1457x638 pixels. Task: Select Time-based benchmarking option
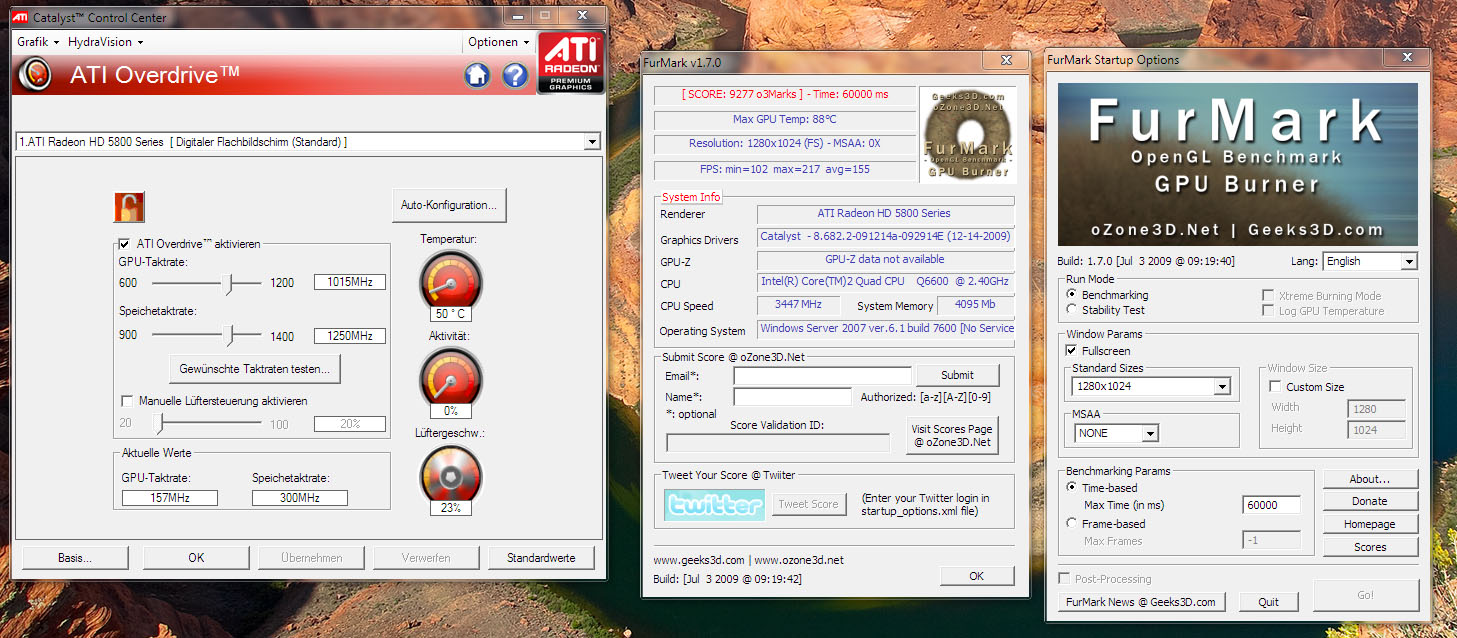[x=1073, y=488]
